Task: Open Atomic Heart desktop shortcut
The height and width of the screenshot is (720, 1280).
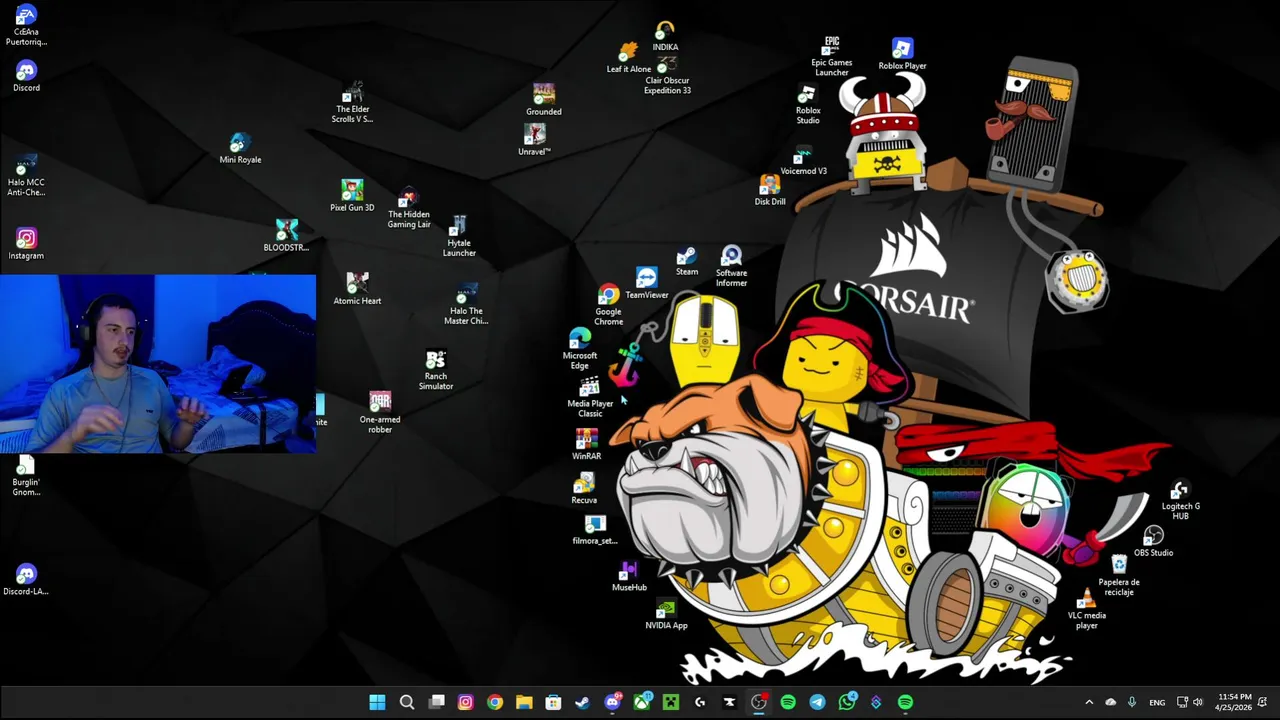Action: 357,289
